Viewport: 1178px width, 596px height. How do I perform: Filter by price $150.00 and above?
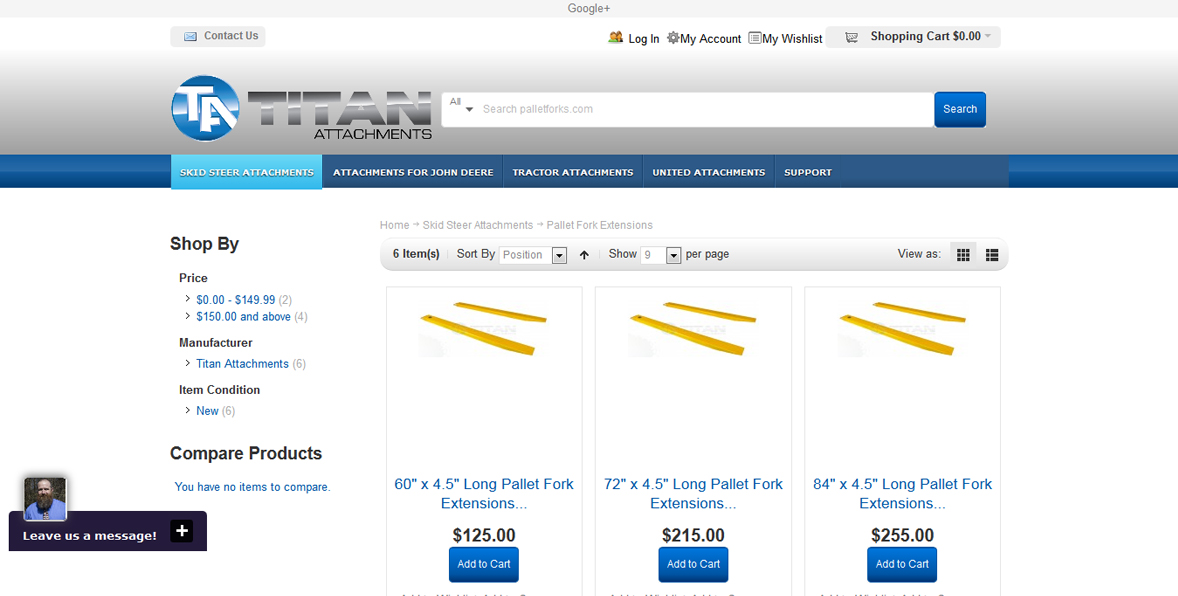tap(243, 316)
